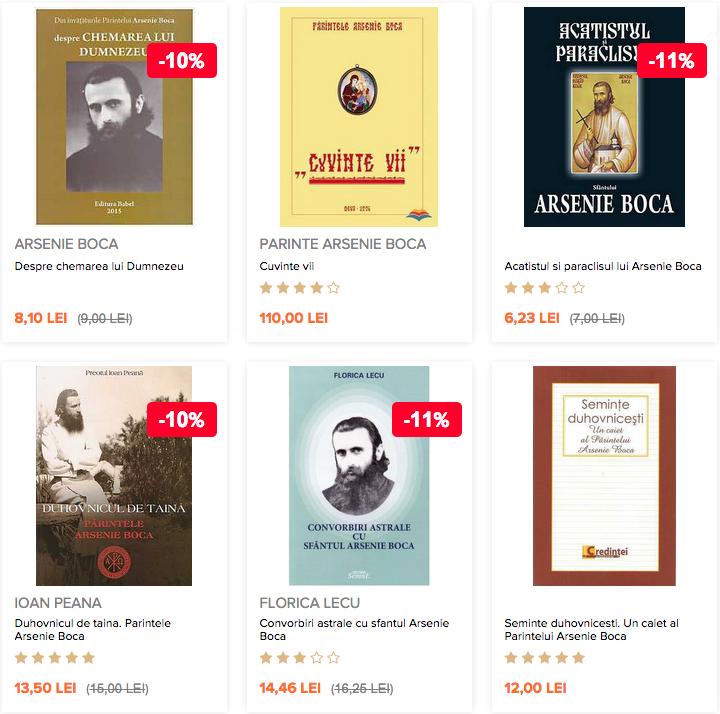Click the -10% badge on Duhovnicul de taina

coord(182,420)
